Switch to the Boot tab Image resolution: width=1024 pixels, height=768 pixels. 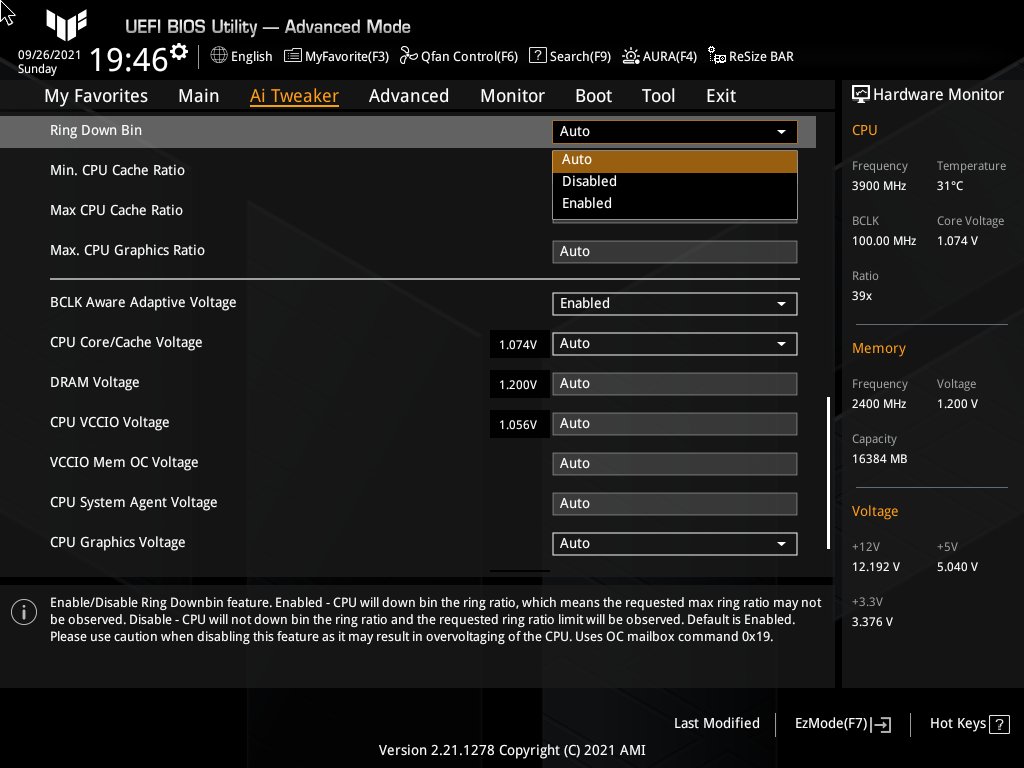[593, 95]
